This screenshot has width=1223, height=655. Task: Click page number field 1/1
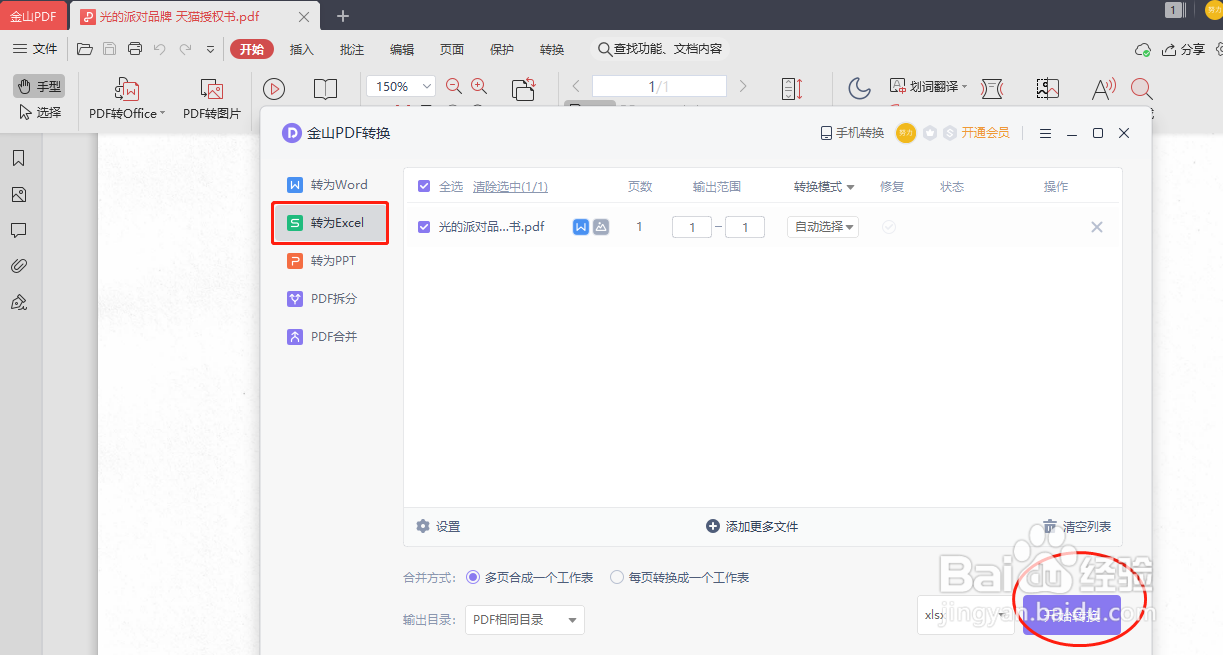(659, 87)
